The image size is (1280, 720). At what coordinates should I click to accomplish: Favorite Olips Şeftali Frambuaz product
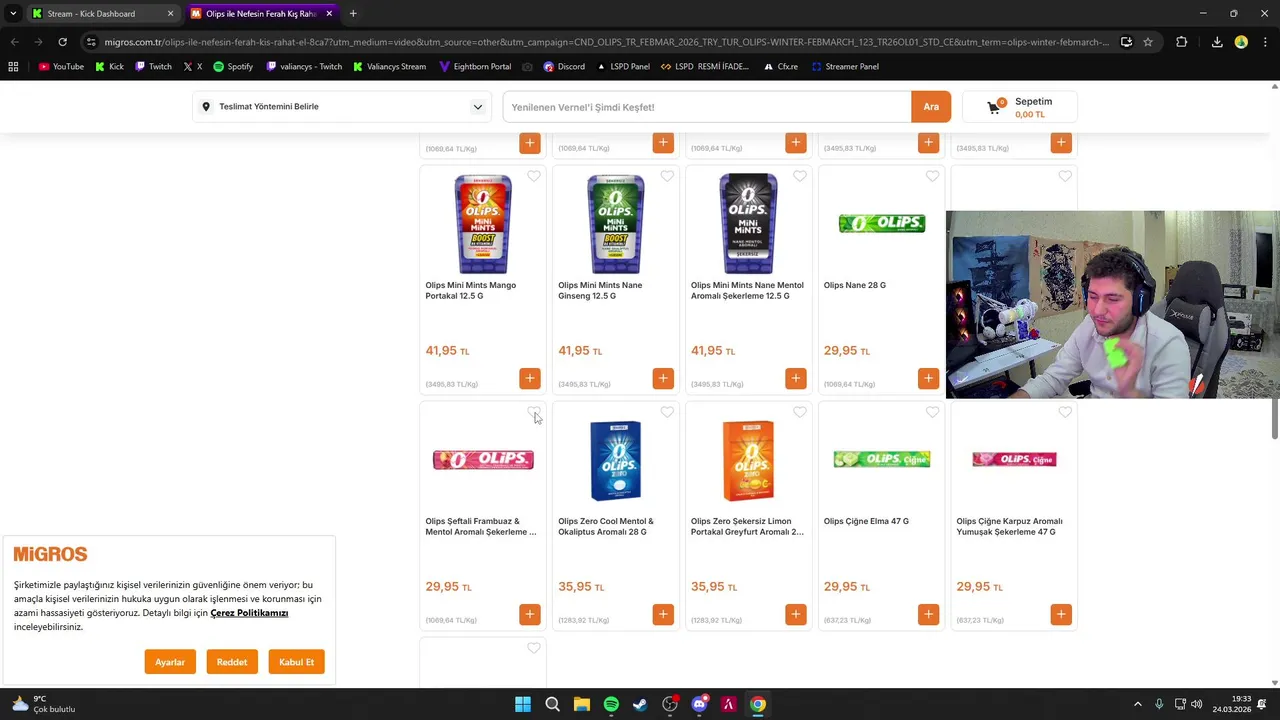(534, 412)
